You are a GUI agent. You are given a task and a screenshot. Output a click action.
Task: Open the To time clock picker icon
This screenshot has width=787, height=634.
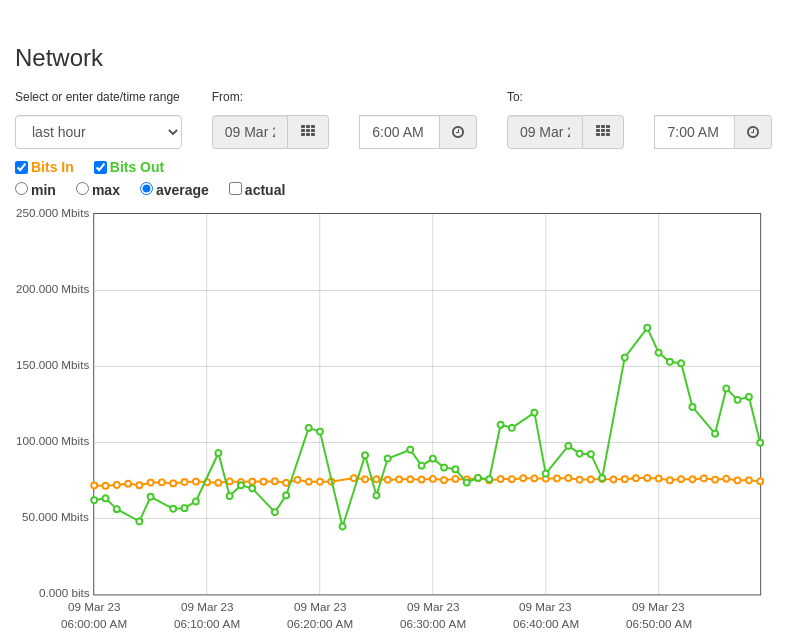pyautogui.click(x=753, y=132)
